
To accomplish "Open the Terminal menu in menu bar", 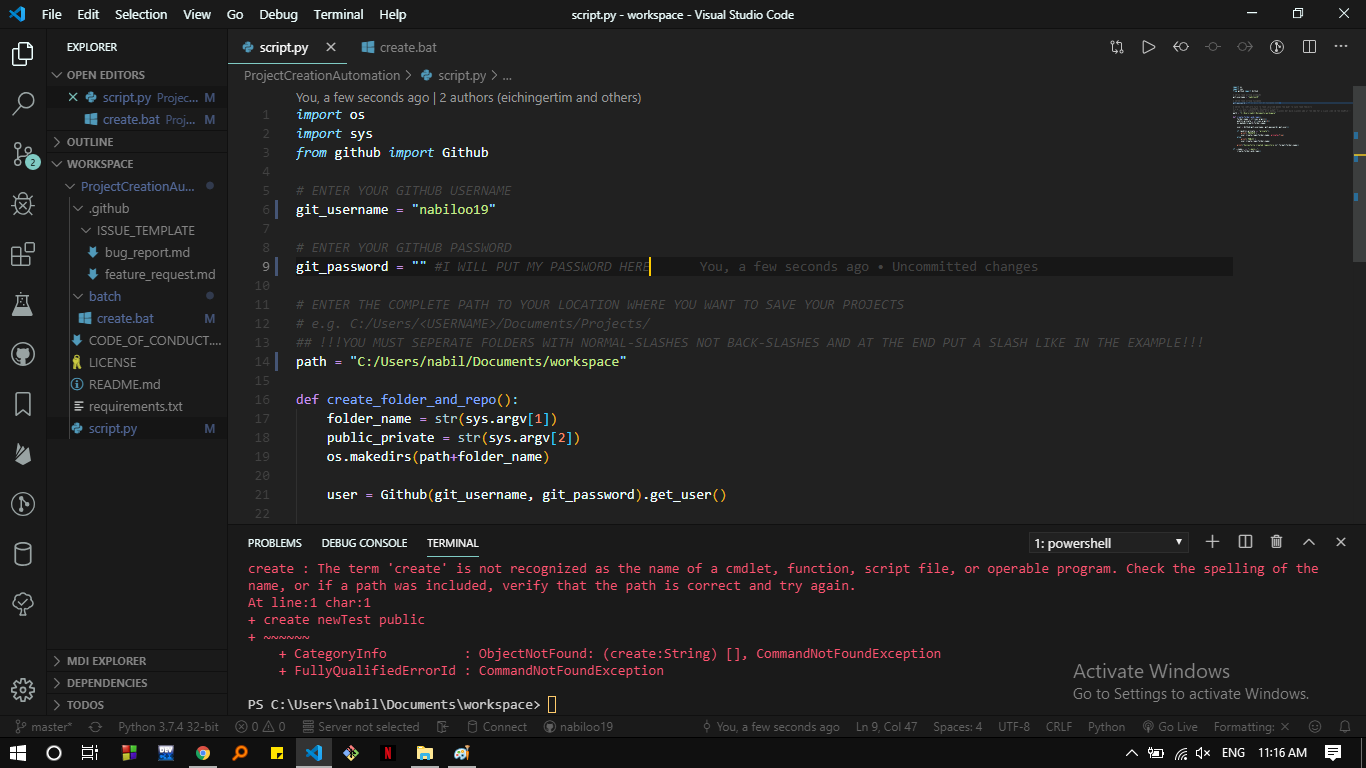I will click(338, 14).
